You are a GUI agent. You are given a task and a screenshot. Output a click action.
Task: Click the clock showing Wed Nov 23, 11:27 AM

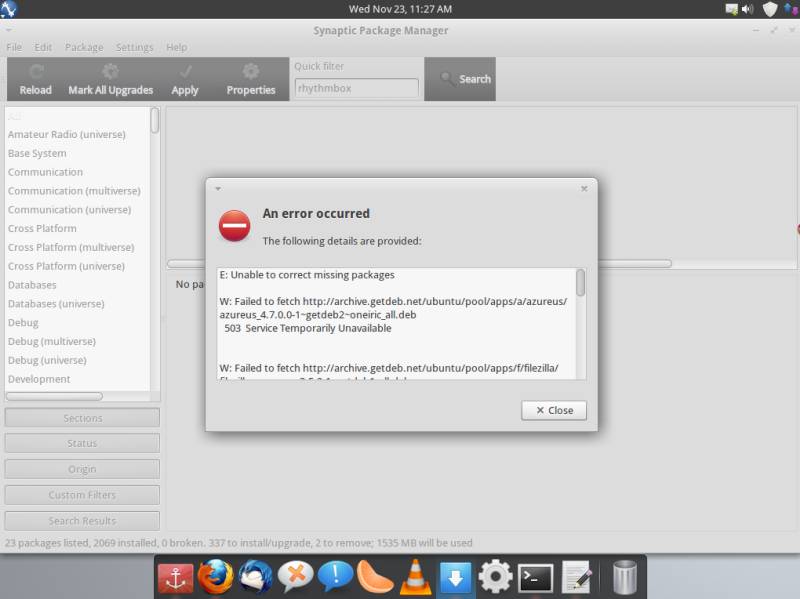coord(400,9)
